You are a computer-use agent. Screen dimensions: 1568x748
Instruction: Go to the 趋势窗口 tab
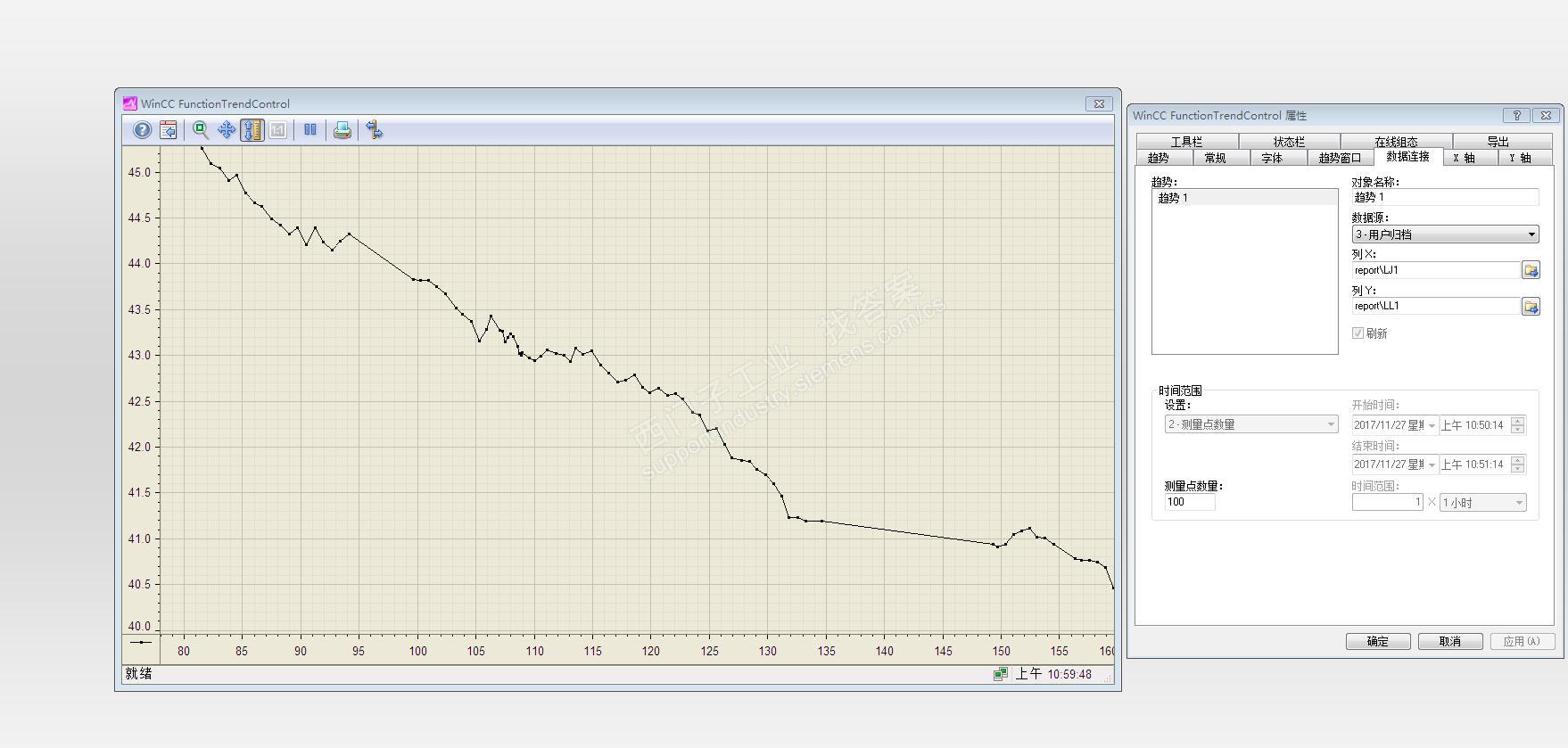[1340, 158]
